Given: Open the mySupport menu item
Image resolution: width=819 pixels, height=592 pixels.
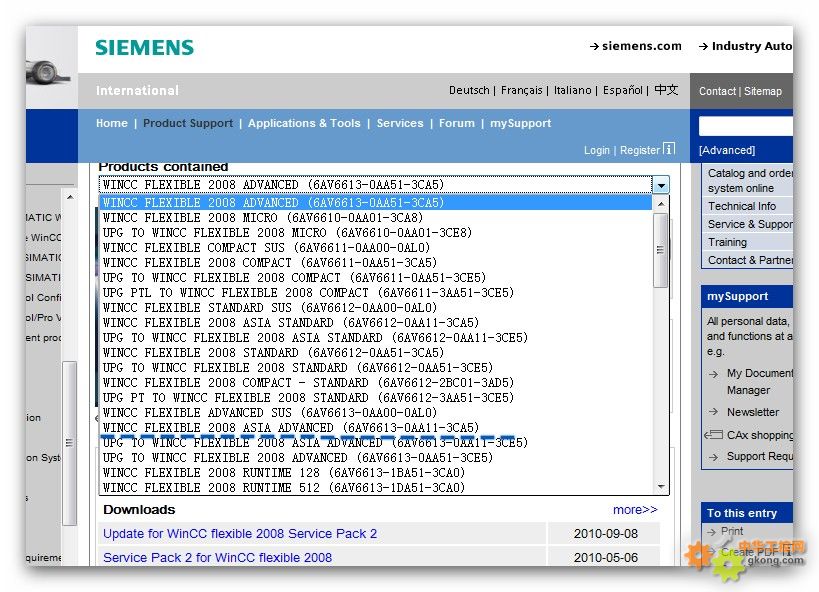Looking at the screenshot, I should (520, 123).
